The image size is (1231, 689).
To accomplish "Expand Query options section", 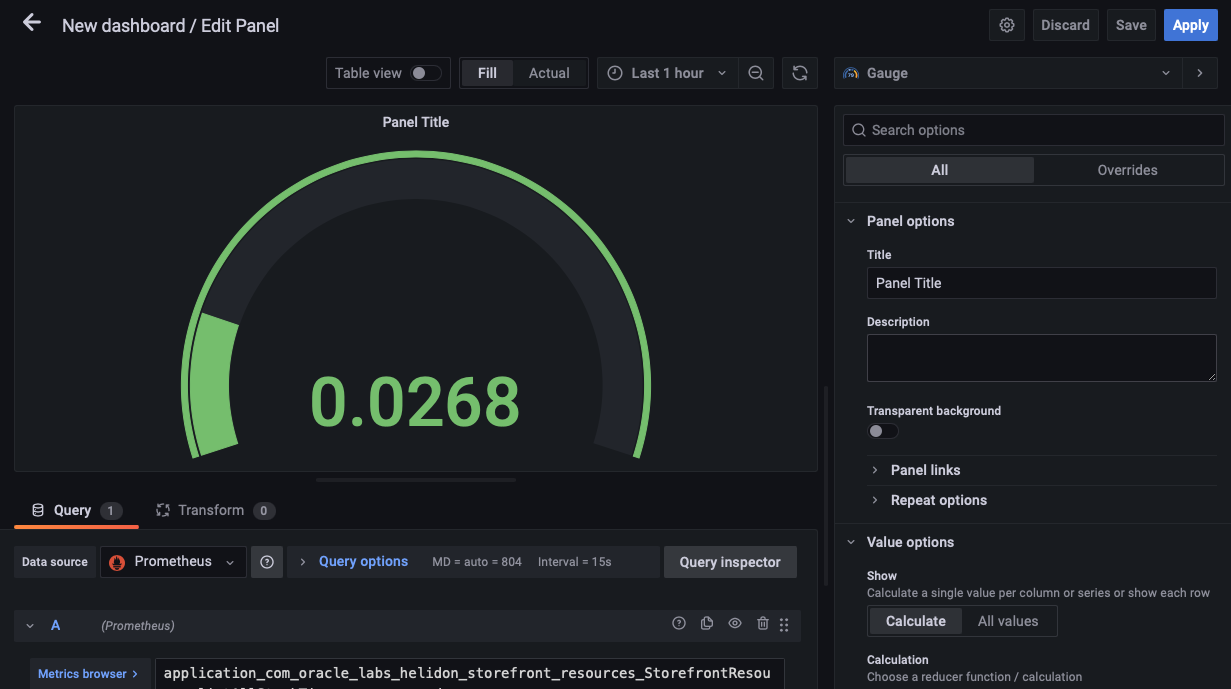I will click(363, 562).
